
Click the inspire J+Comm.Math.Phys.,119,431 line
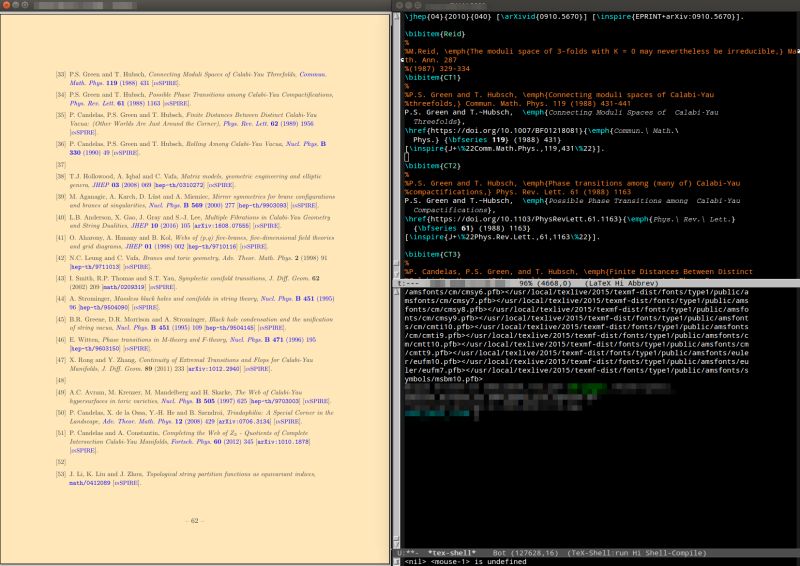[x=505, y=149]
